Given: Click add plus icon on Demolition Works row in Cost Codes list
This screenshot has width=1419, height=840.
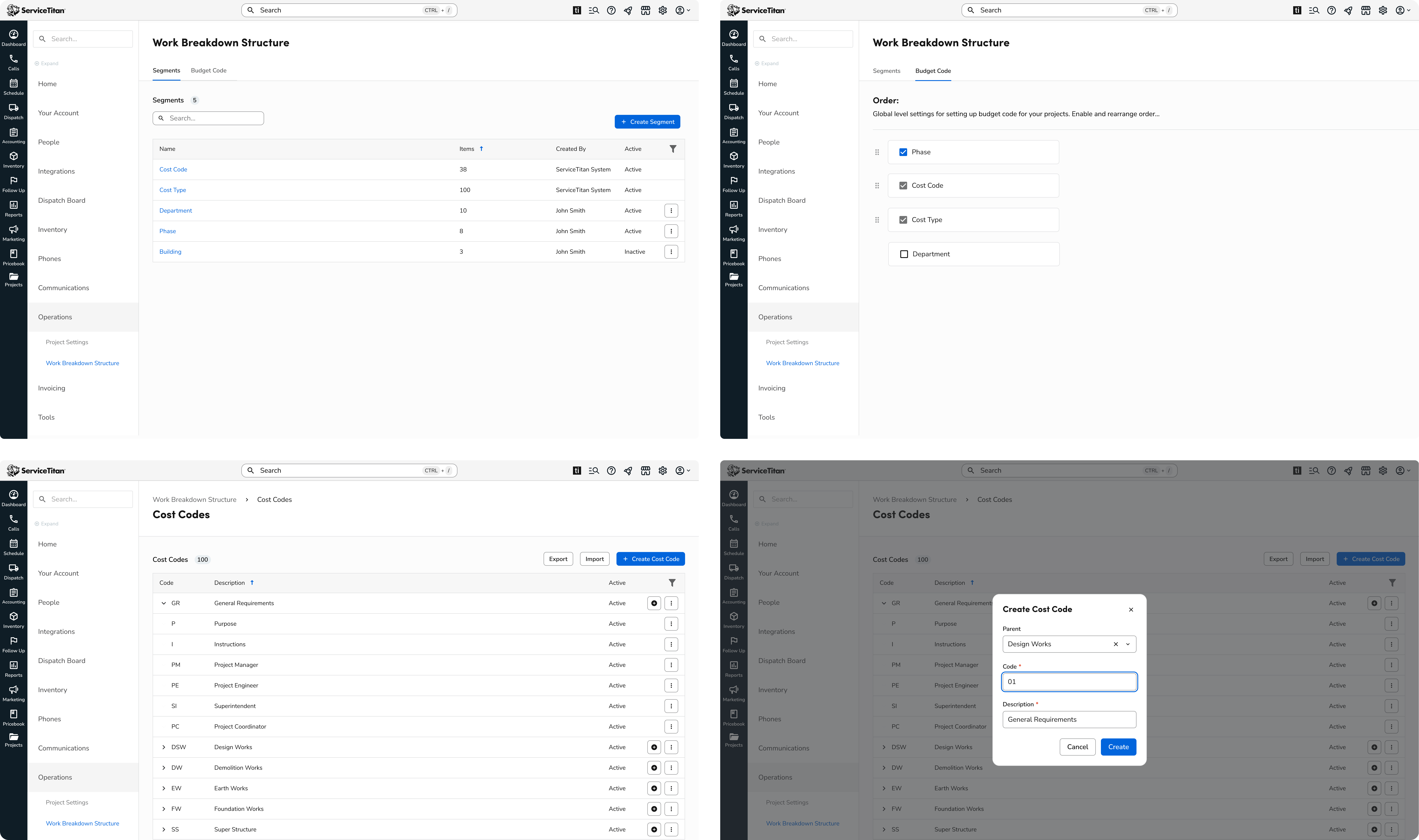Looking at the screenshot, I should pyautogui.click(x=654, y=768).
